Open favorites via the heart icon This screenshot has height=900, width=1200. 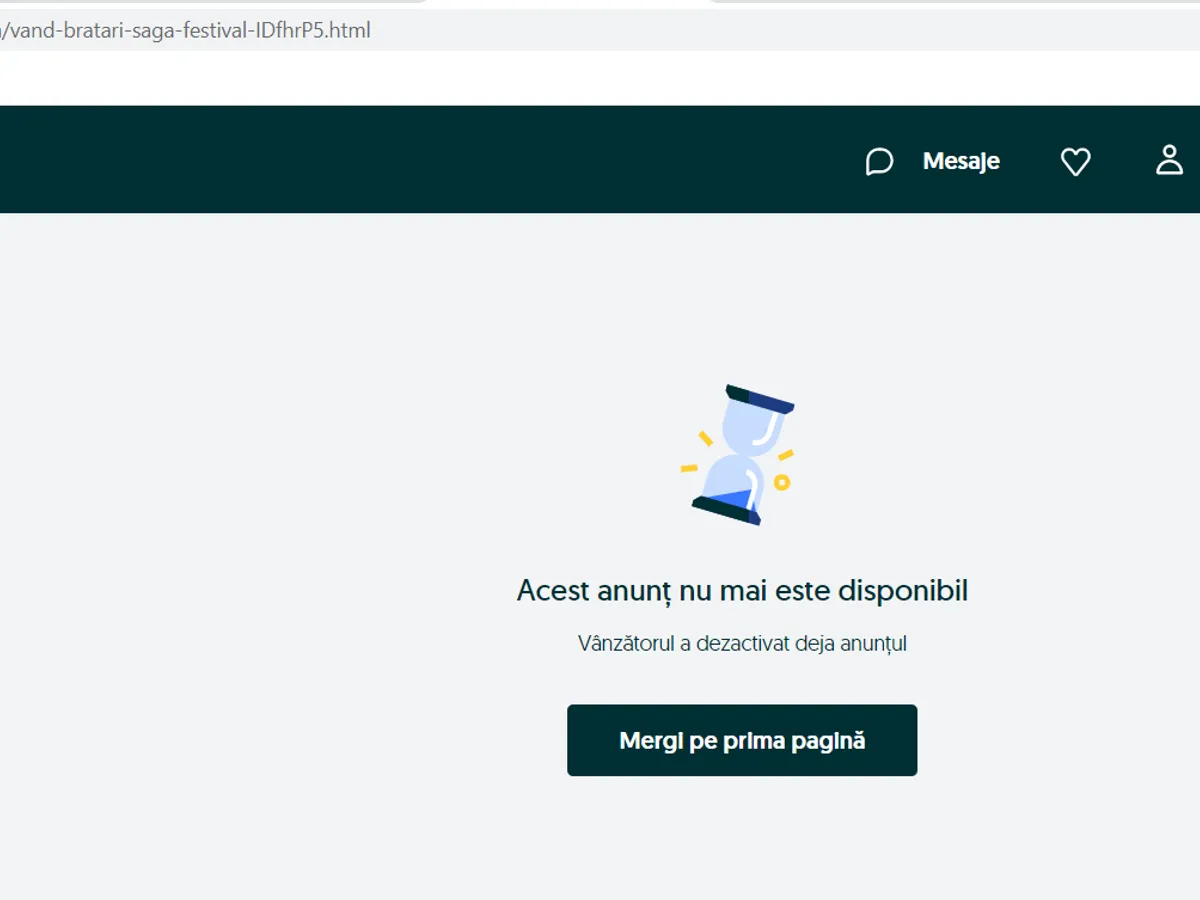1075,161
